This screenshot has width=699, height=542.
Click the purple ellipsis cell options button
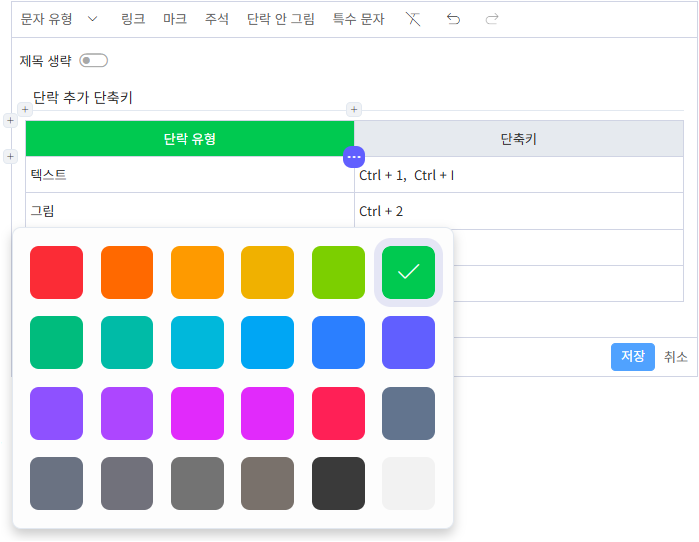354,157
